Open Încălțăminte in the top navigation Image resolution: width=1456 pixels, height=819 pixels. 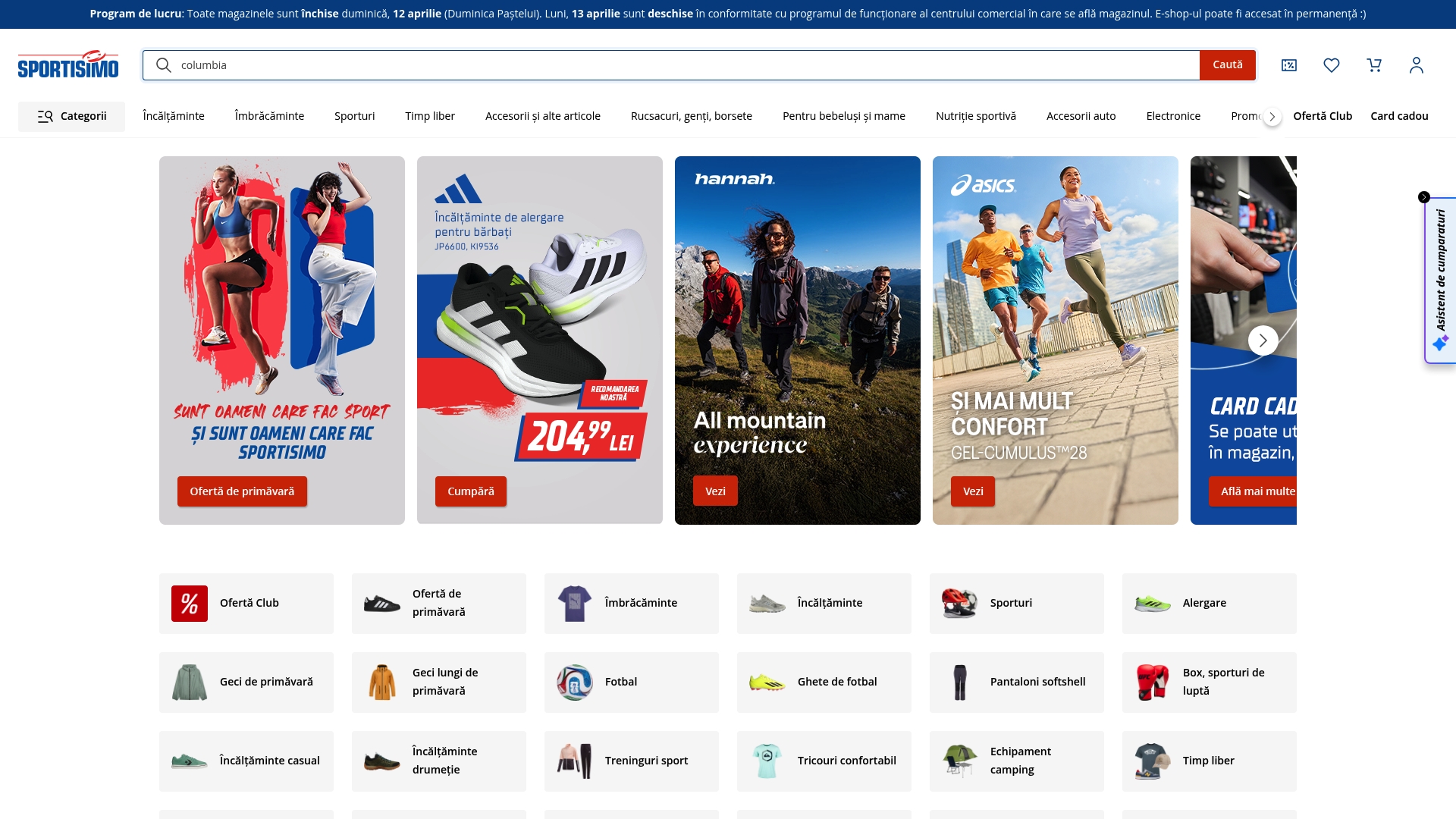pos(174,116)
